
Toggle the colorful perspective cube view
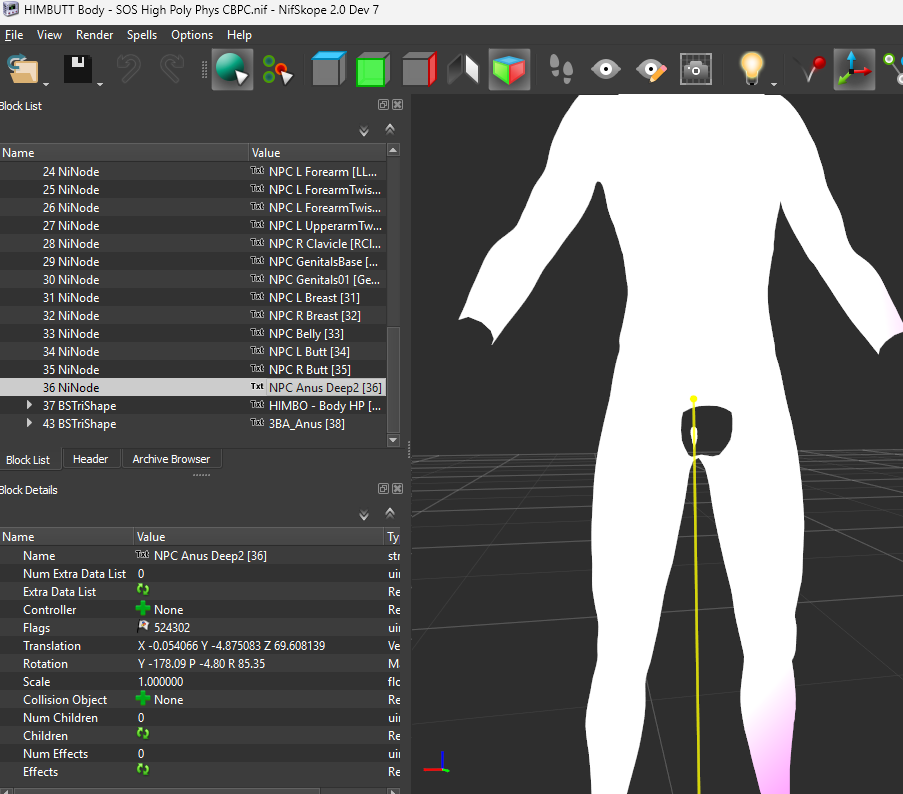[x=509, y=70]
